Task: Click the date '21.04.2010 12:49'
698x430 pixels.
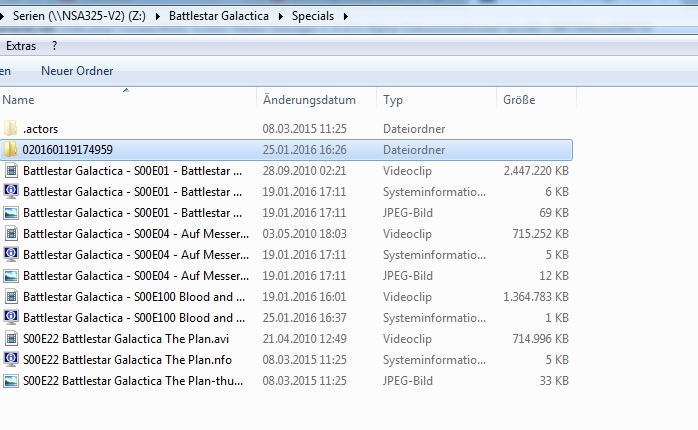Action: [x=304, y=339]
